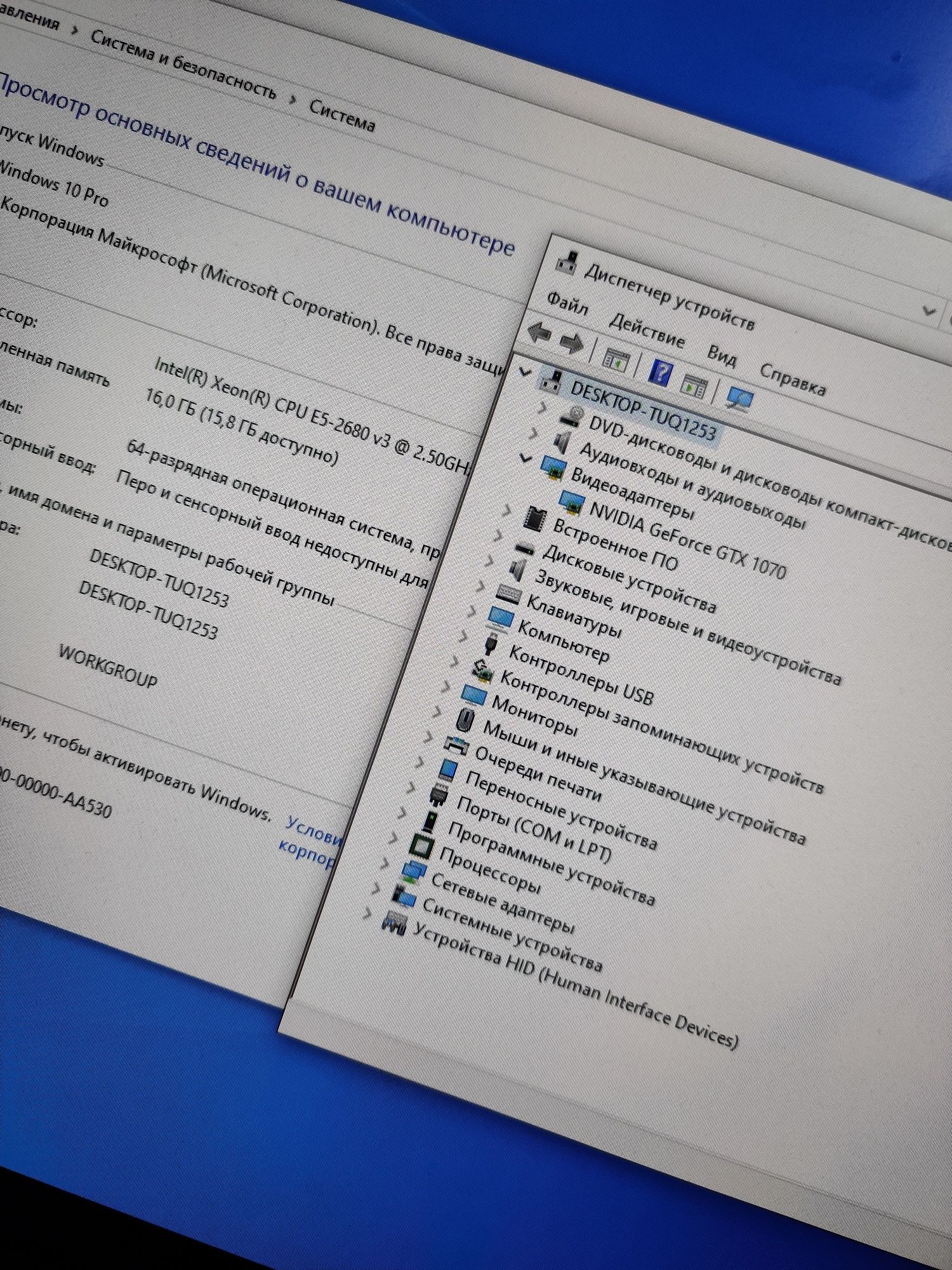Collapse the Видеоадаптеры category arrow

tap(525, 458)
